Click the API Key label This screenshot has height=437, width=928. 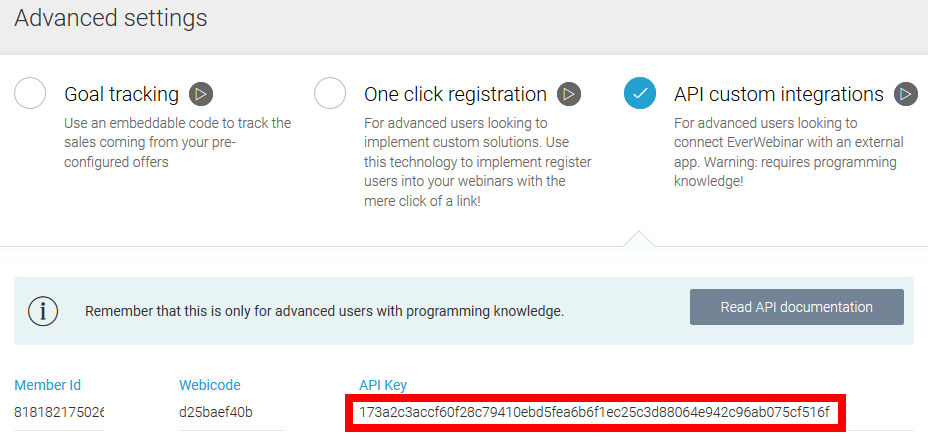click(383, 385)
